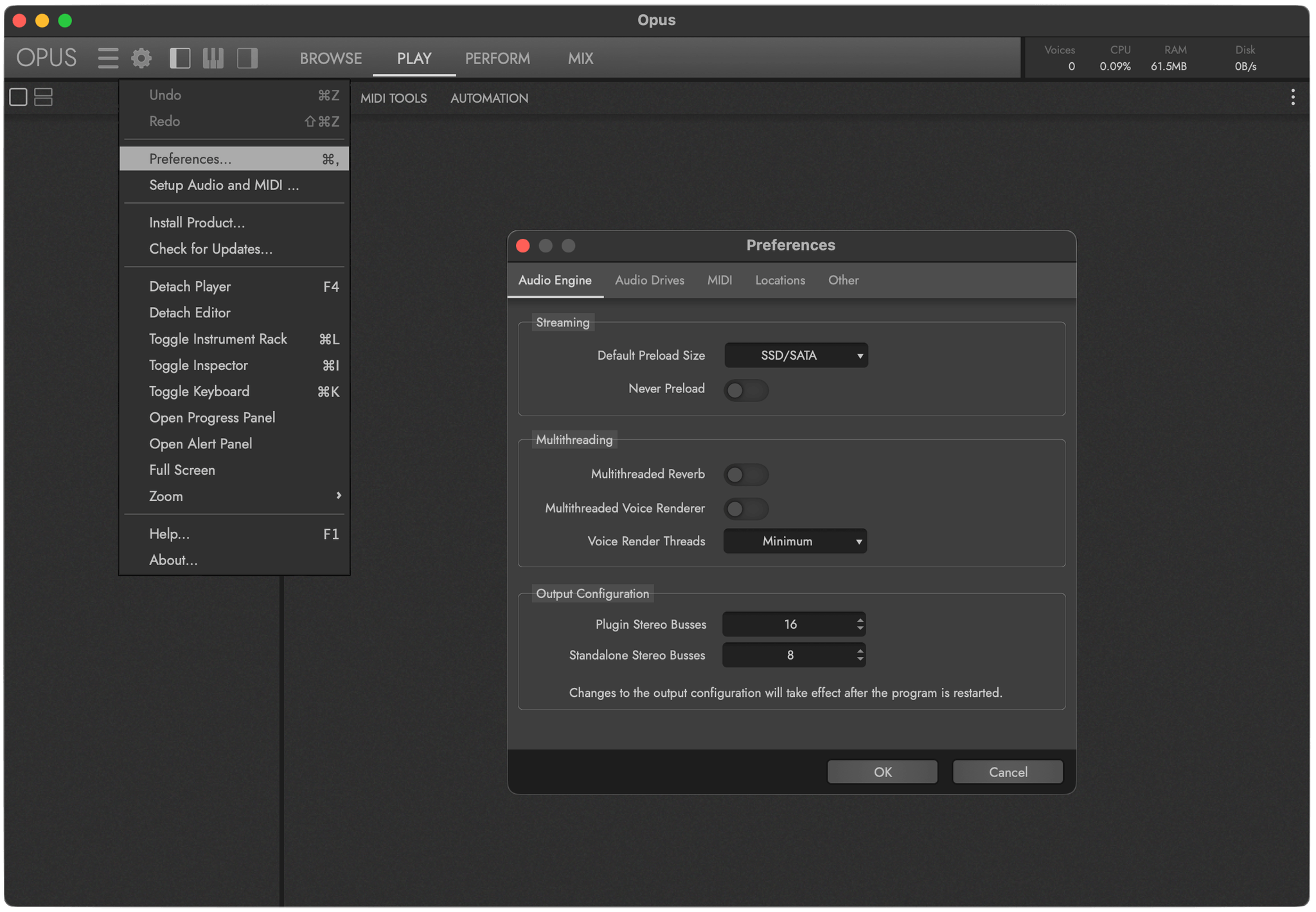Image resolution: width=1316 pixels, height=912 pixels.
Task: Cancel the Preferences dialog
Action: coord(1008,772)
